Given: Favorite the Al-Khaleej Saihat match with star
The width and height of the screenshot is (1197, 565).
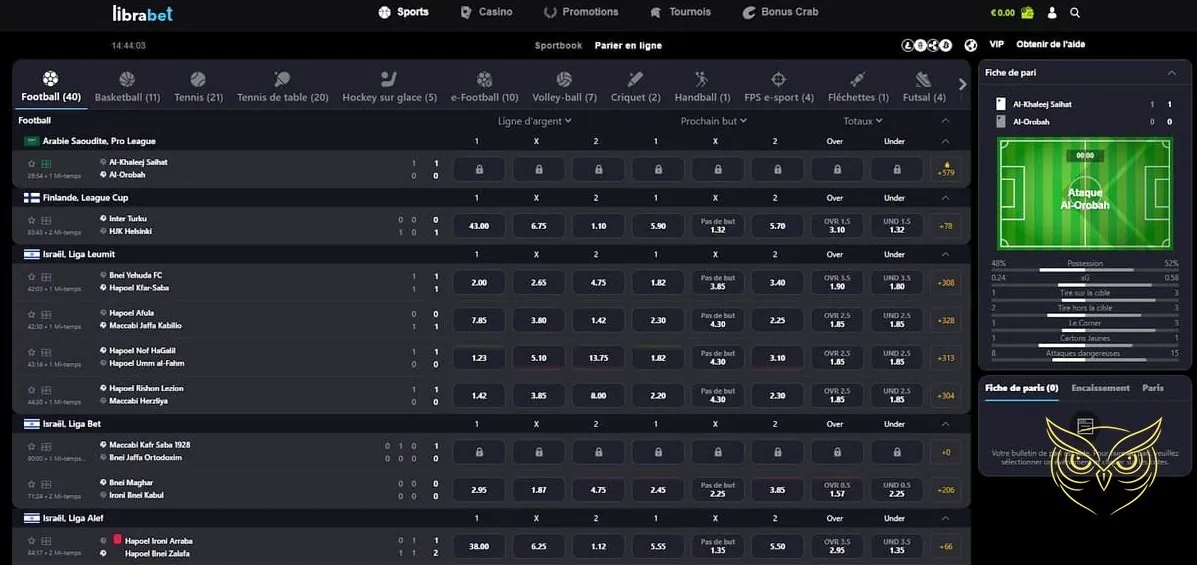Looking at the screenshot, I should tap(31, 163).
